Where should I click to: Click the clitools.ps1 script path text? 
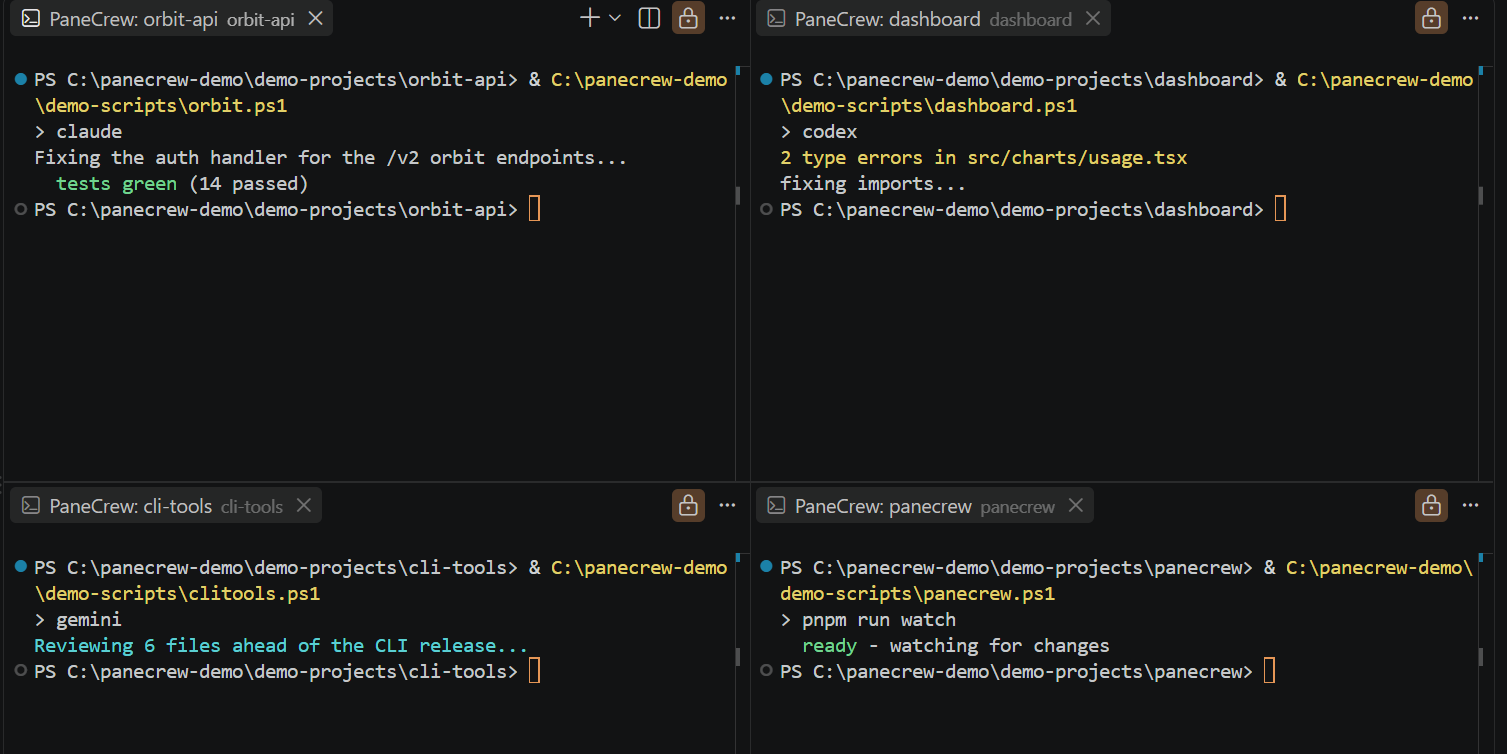[x=177, y=593]
